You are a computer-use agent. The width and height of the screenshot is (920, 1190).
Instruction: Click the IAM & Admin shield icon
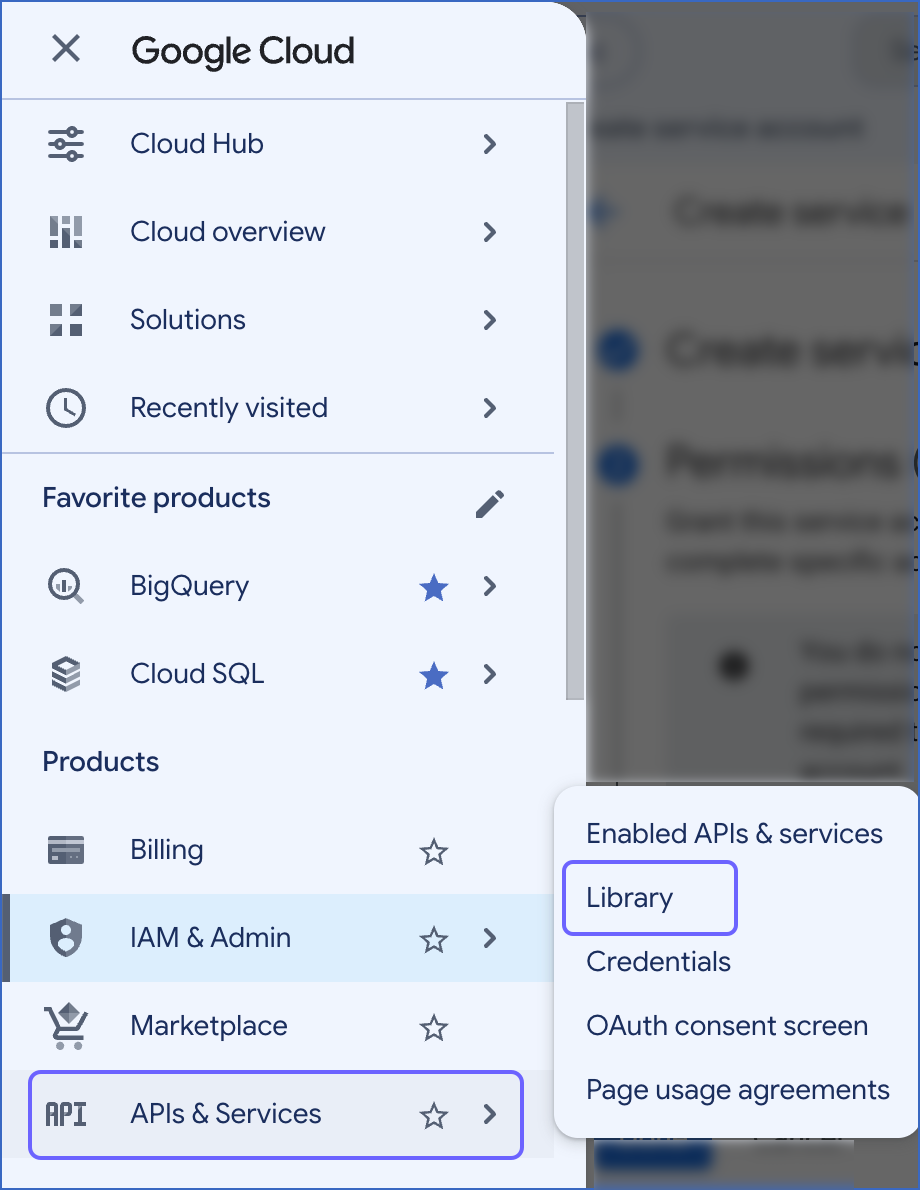[x=66, y=938]
